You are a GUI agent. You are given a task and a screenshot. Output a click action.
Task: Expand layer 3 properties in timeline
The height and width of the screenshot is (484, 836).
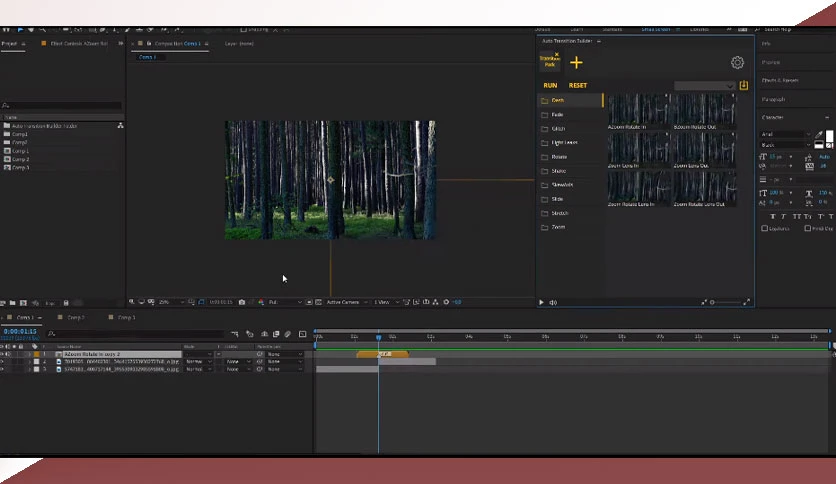pyautogui.click(x=29, y=369)
